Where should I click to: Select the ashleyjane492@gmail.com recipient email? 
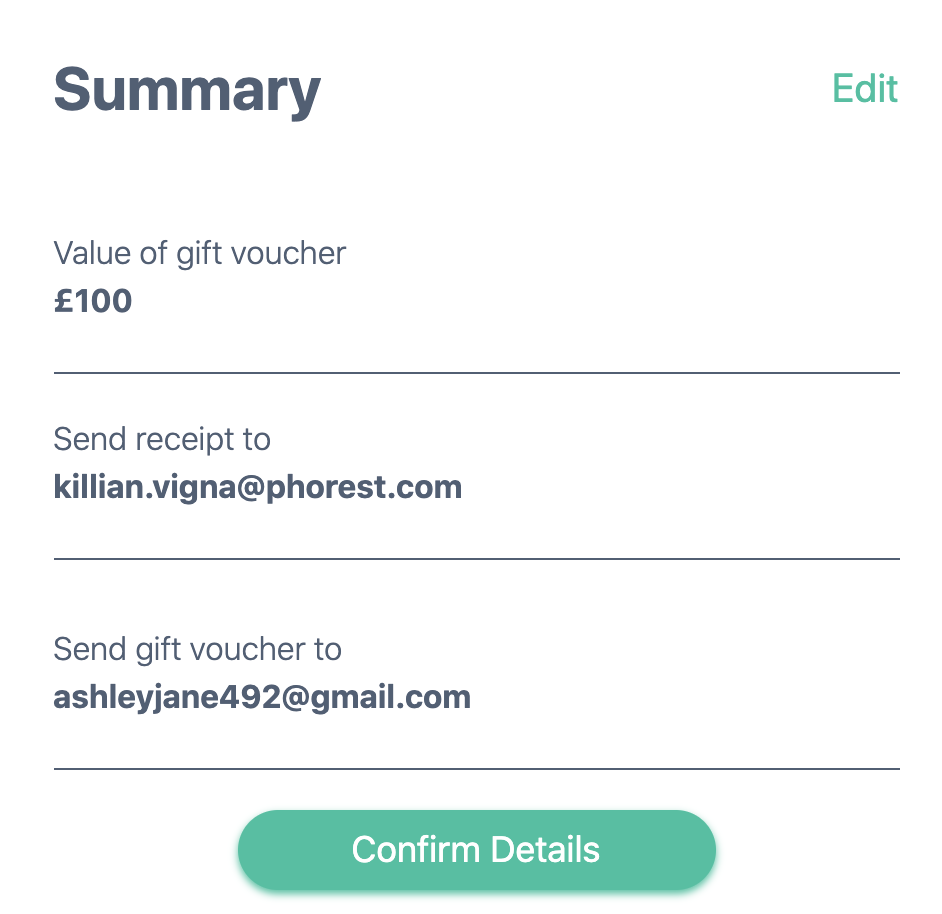point(262,698)
